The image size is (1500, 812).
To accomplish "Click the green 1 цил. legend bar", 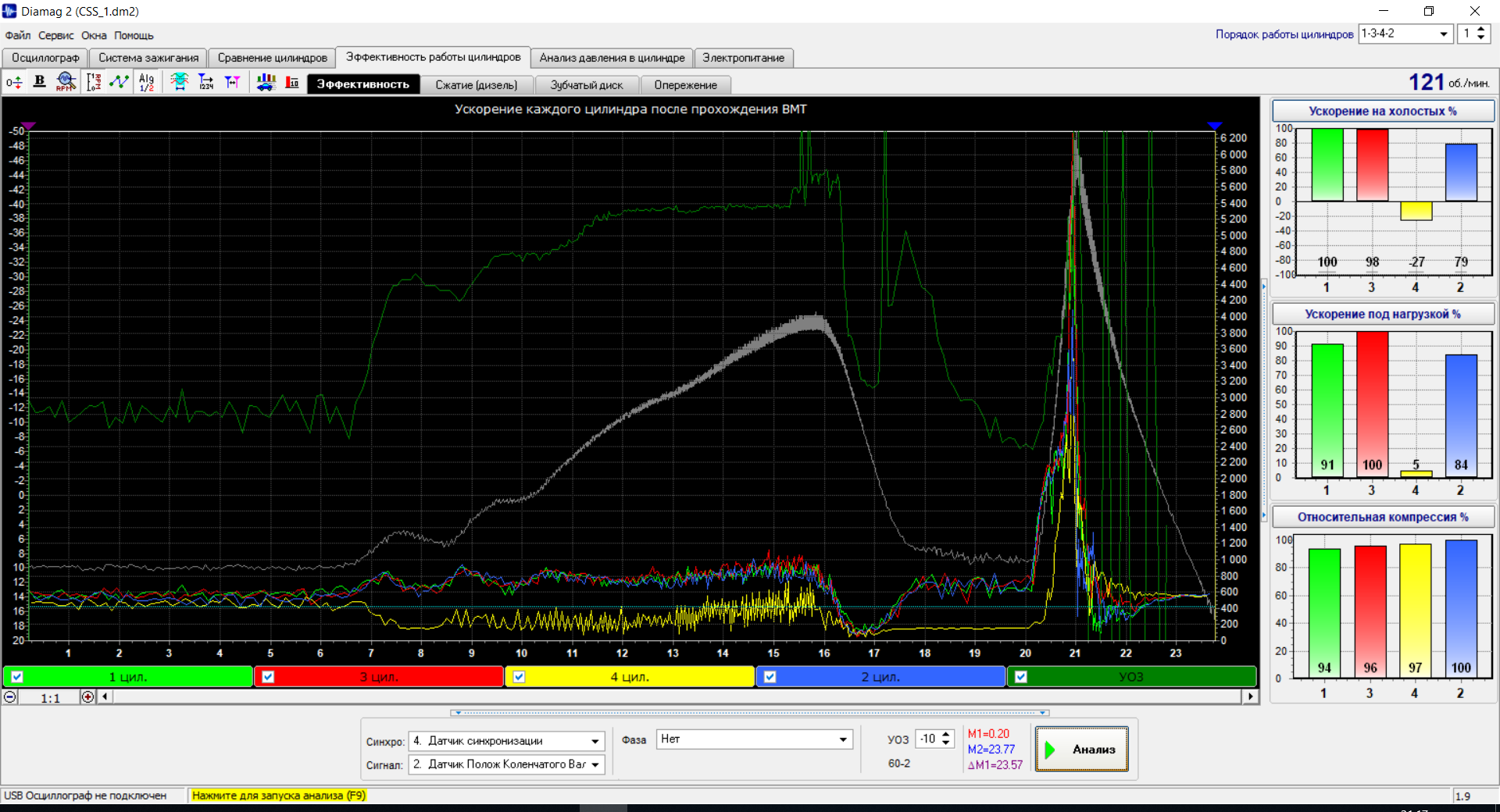I will [x=128, y=677].
